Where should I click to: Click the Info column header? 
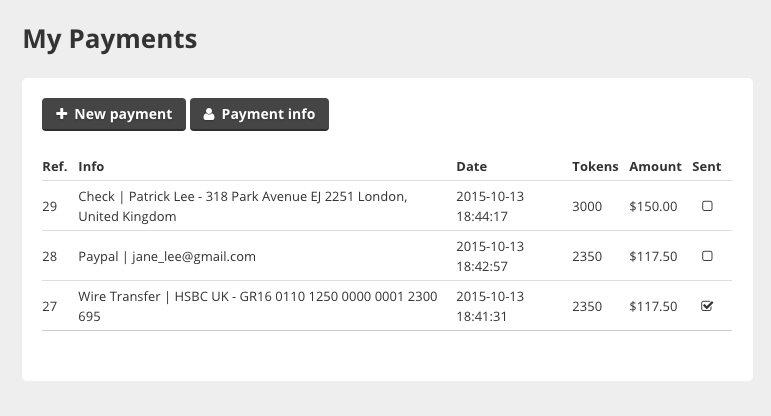[91, 167]
